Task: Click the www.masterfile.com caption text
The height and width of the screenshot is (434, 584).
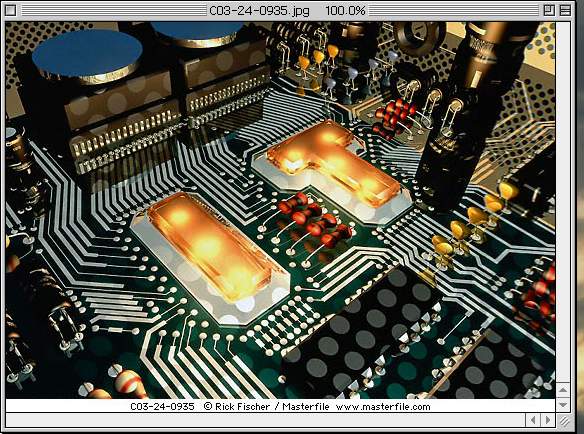Action: pos(383,406)
